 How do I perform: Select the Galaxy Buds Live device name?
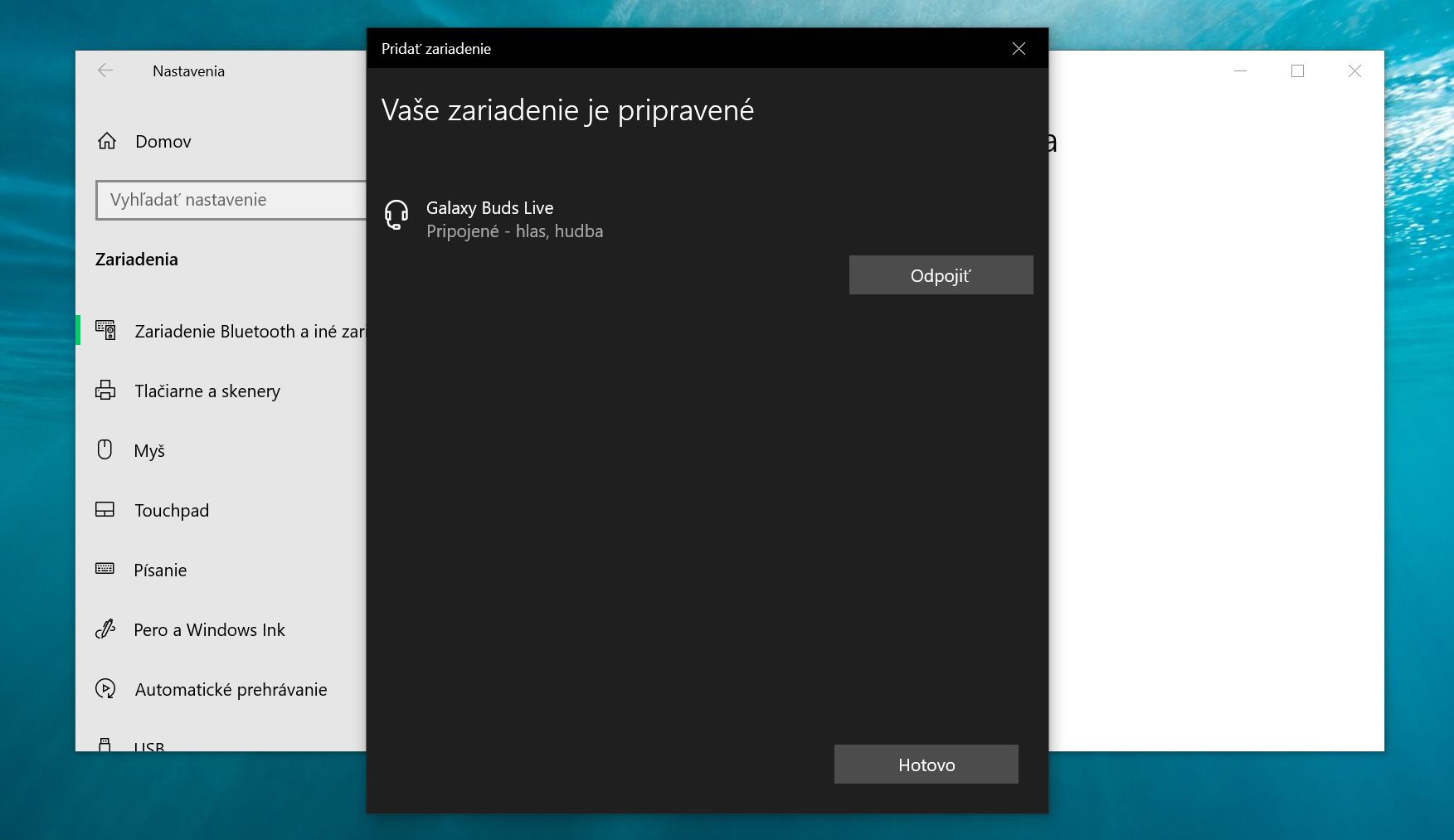489,208
